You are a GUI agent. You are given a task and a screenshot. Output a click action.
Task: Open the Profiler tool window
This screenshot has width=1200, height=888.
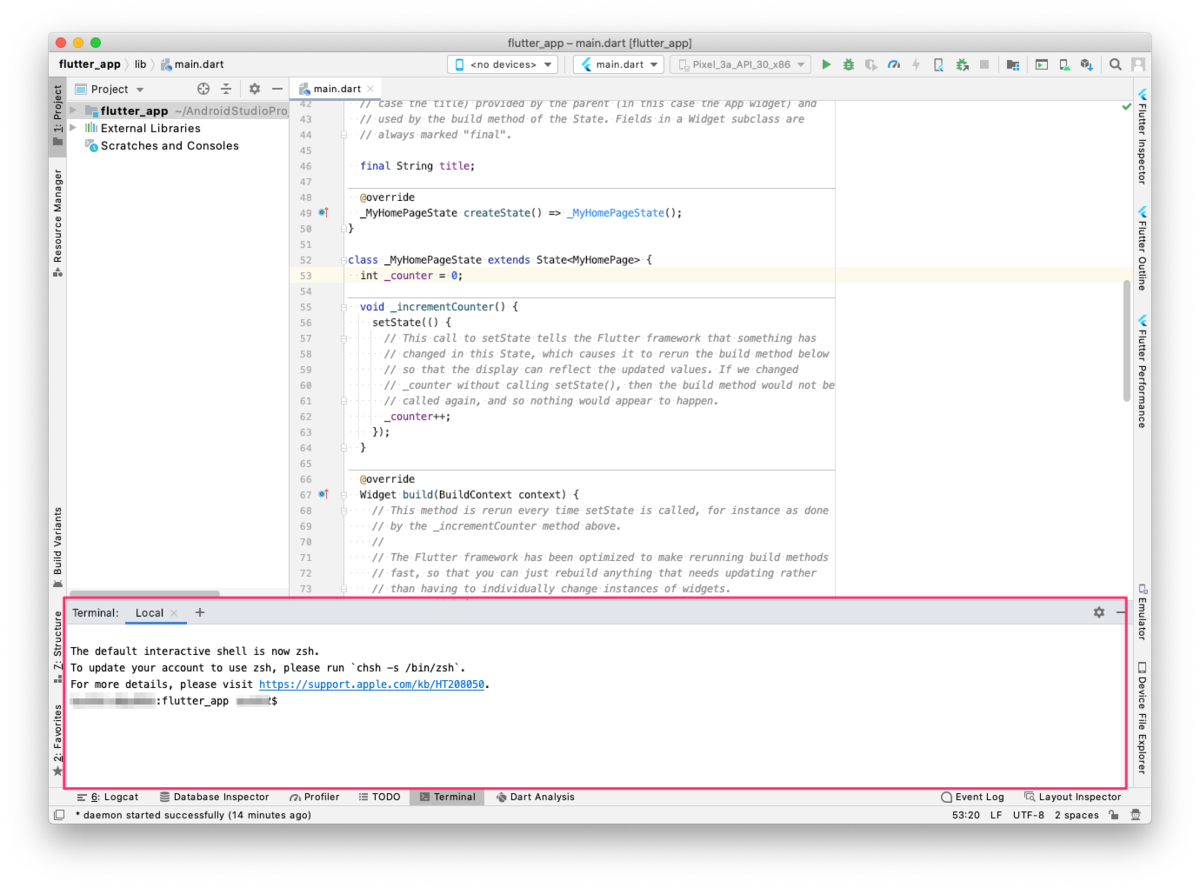tap(315, 797)
